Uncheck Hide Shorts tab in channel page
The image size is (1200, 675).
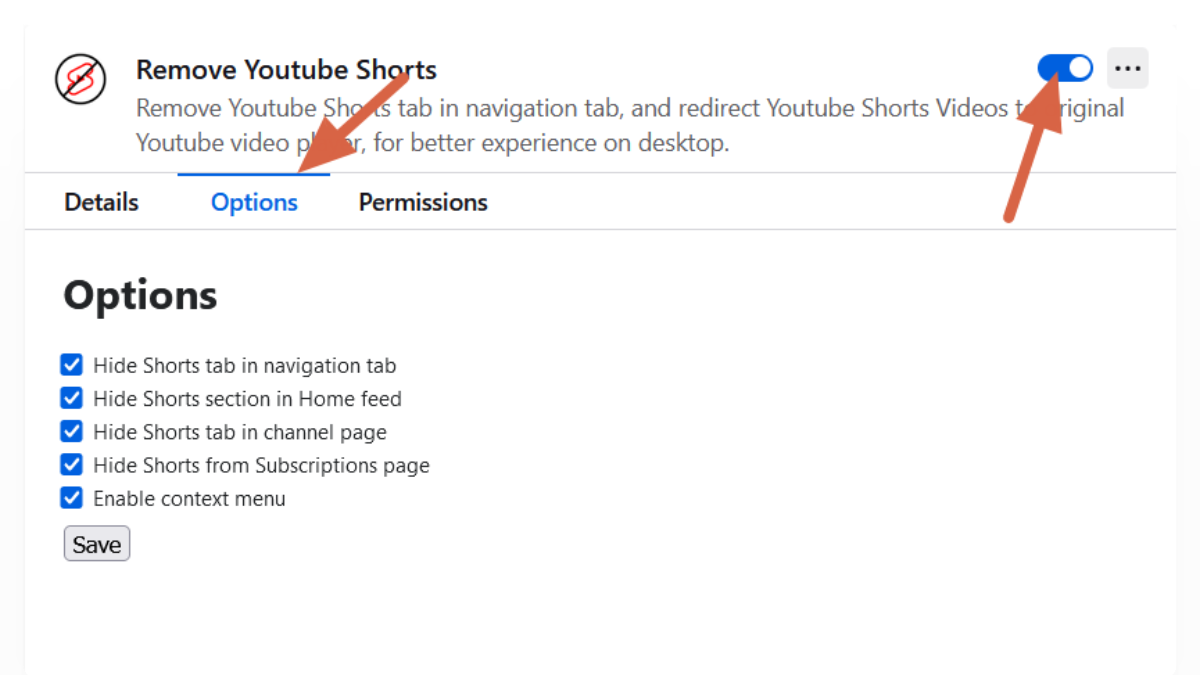tap(71, 431)
